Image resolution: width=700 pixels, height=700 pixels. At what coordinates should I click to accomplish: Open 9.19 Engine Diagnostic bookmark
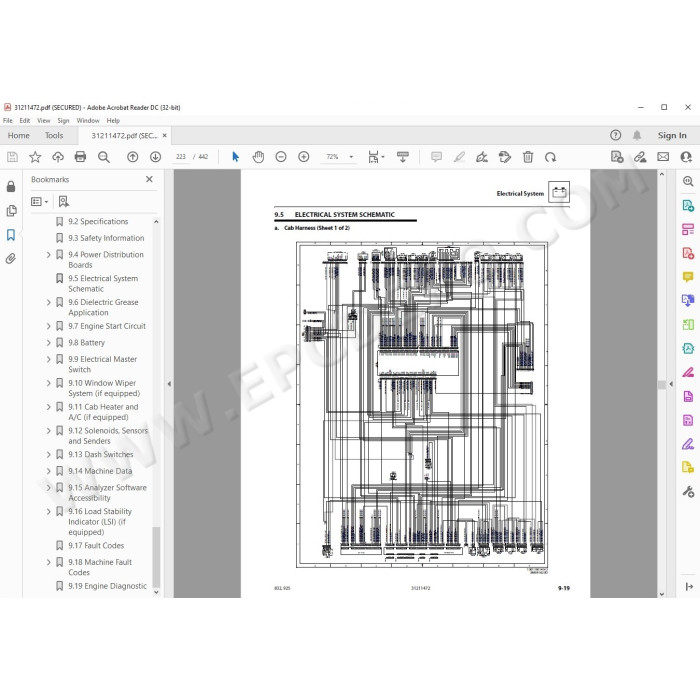click(108, 586)
